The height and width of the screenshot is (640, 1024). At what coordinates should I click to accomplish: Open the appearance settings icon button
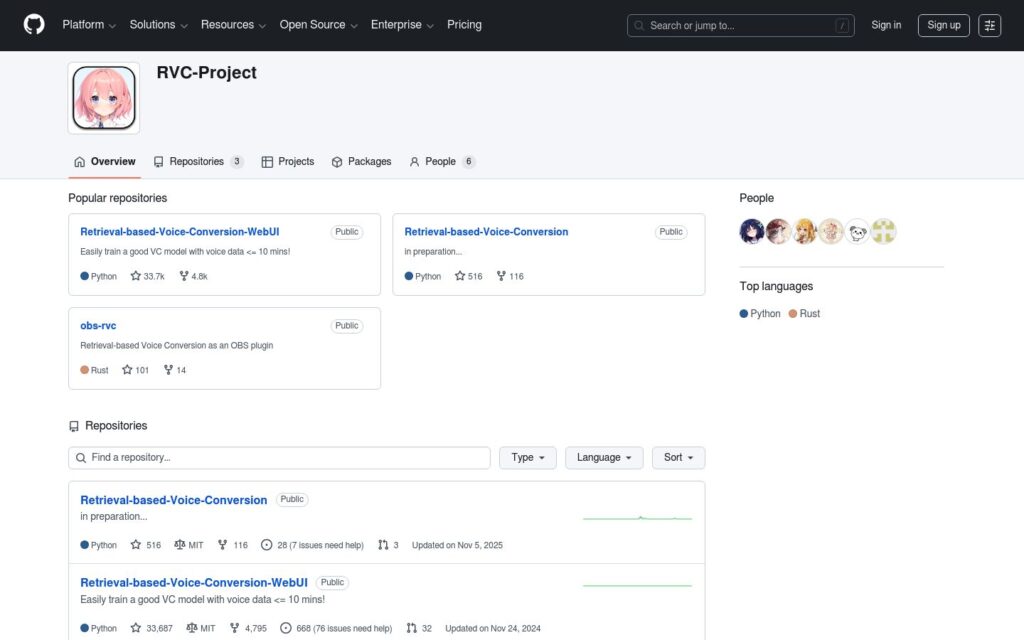[989, 25]
